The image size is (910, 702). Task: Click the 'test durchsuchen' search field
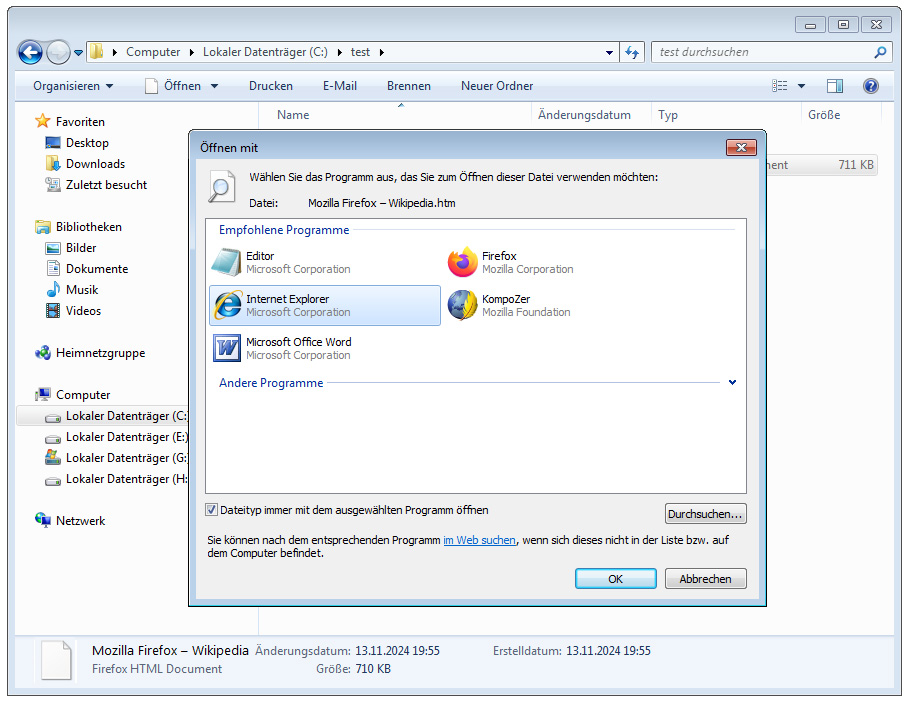click(760, 52)
